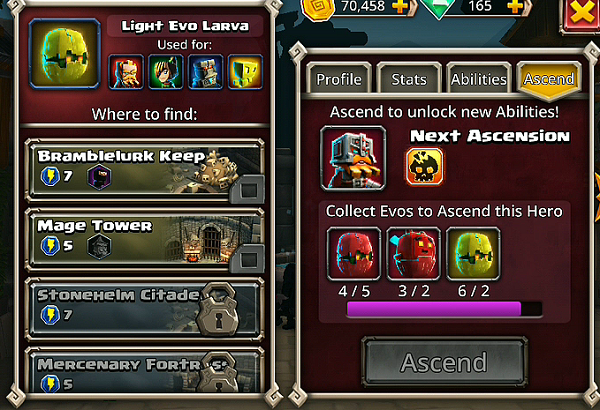Add more gold coins with plus
Image resolution: width=600 pixels, height=410 pixels.
[400, 6]
